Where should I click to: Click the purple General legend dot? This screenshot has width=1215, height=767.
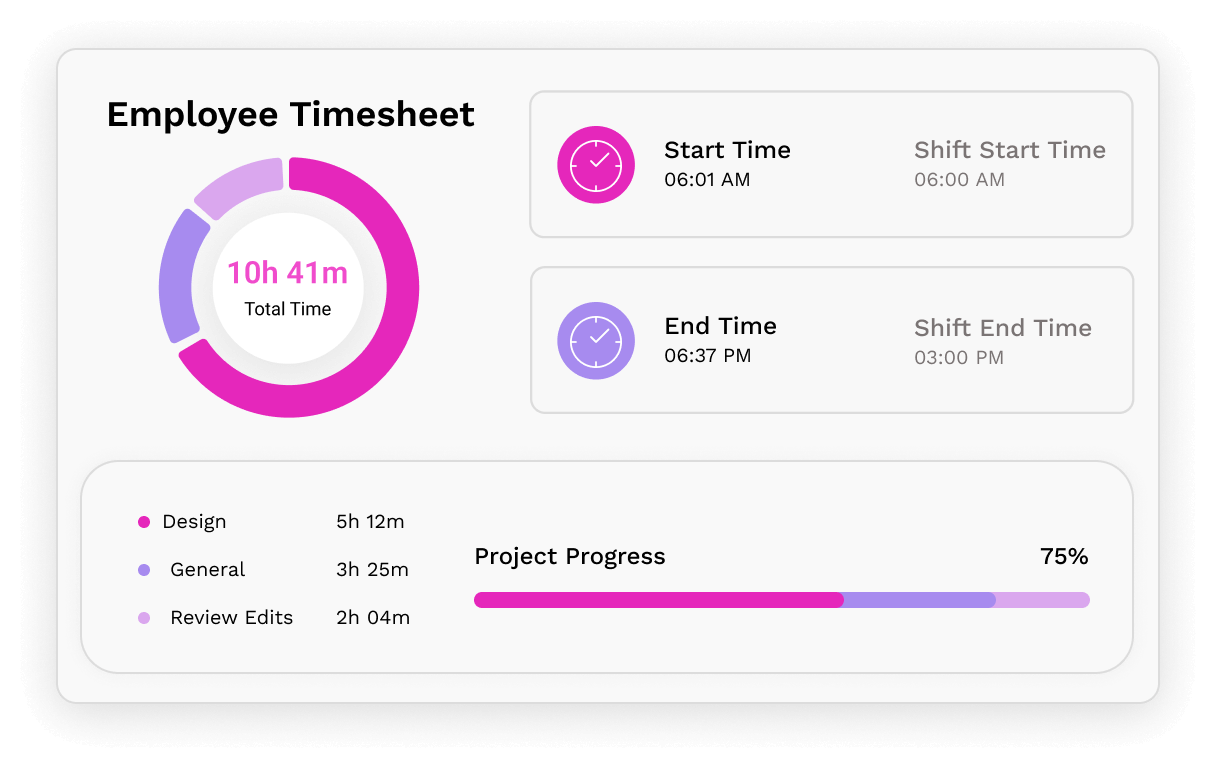144,570
